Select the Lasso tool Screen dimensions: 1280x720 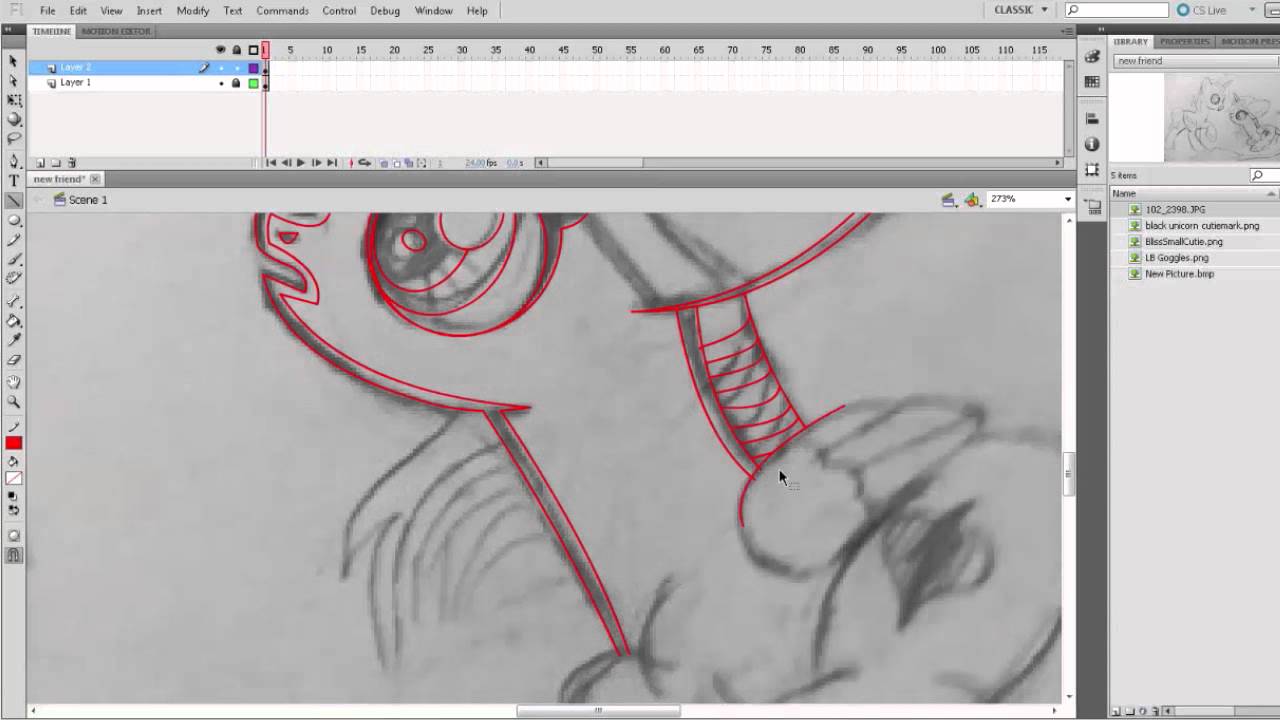[x=14, y=138]
